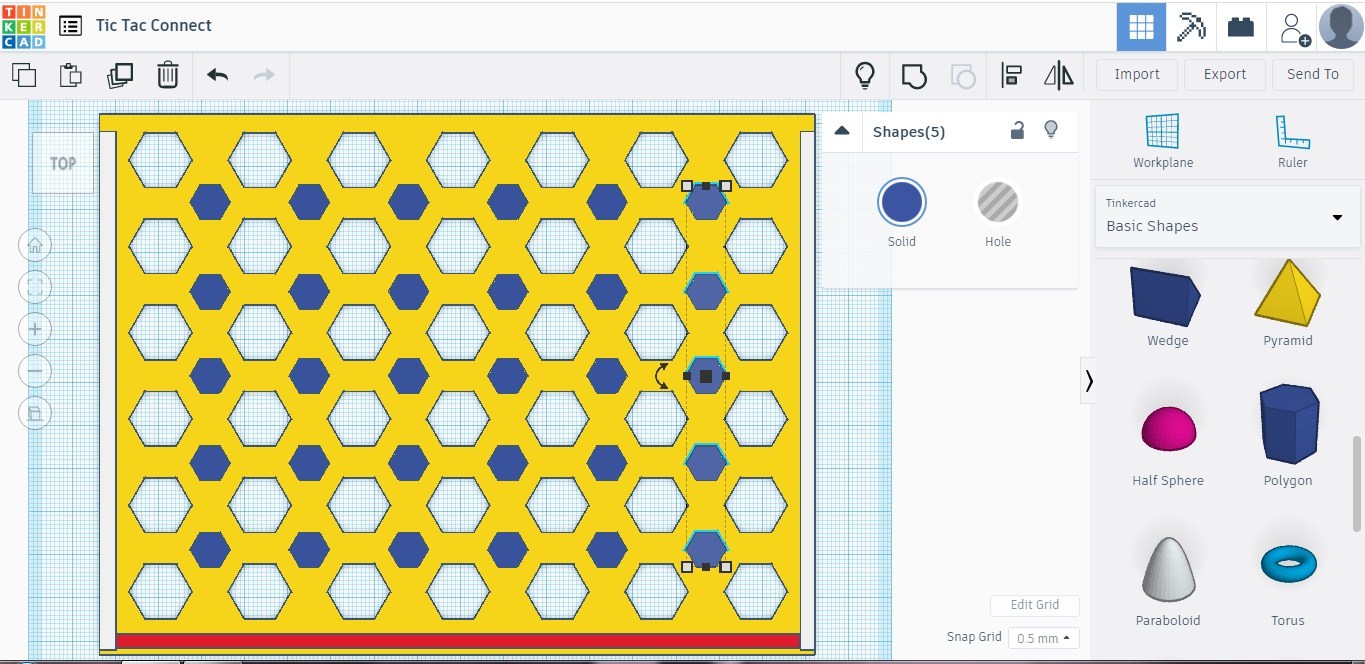Click Fit all in view icon
The width and height of the screenshot is (1365, 664).
(35, 287)
